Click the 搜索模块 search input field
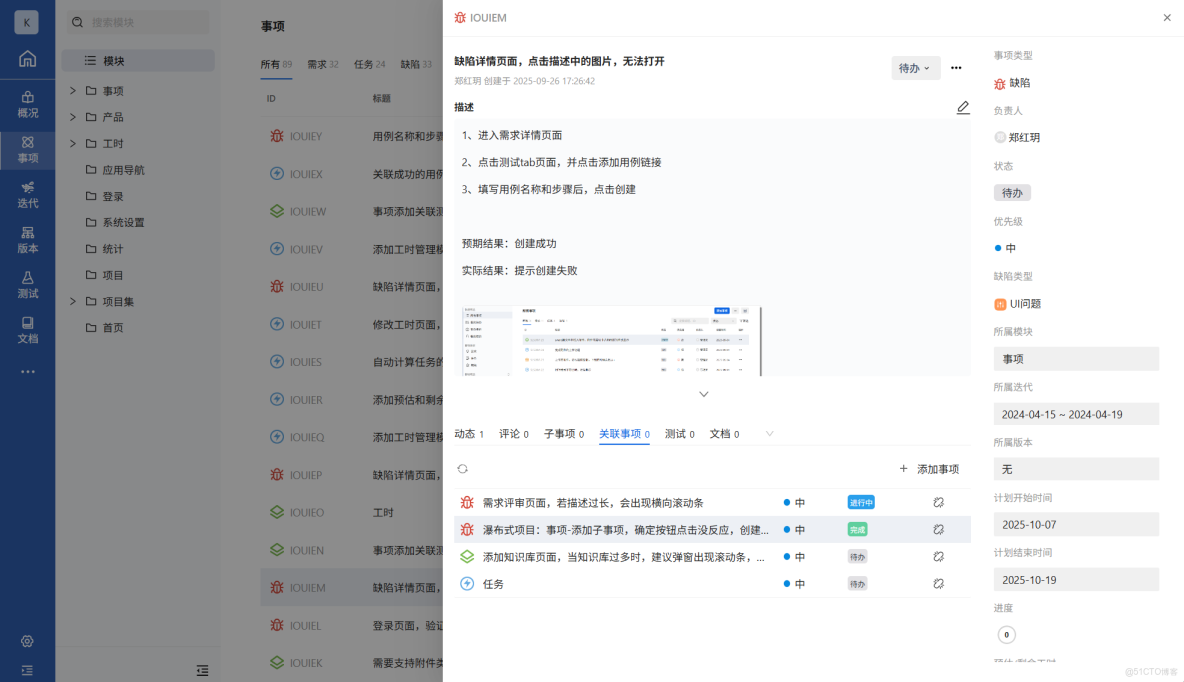The width and height of the screenshot is (1184, 682). [137, 21]
